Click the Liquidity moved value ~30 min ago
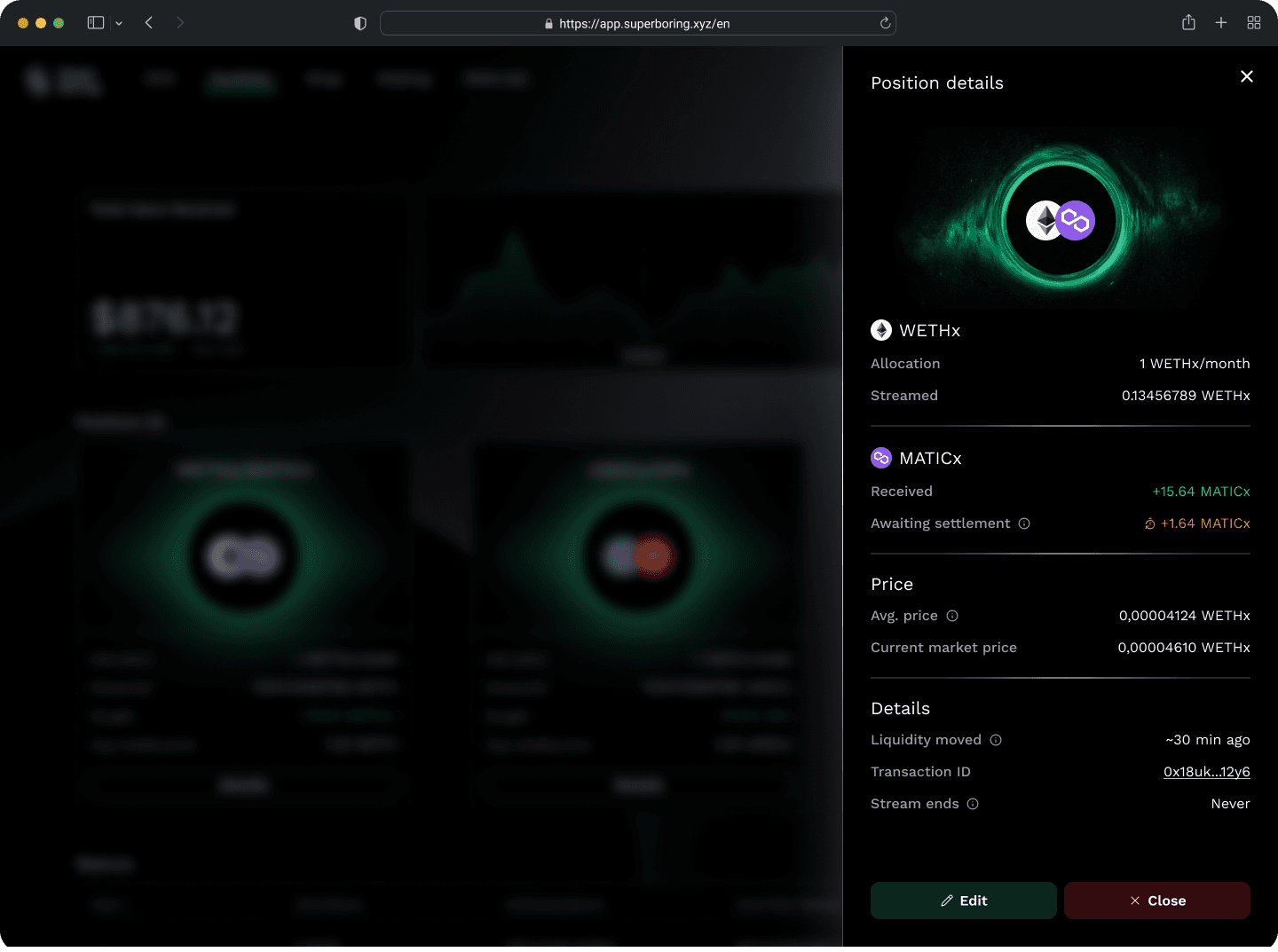This screenshot has height=952, width=1278. [1208, 740]
